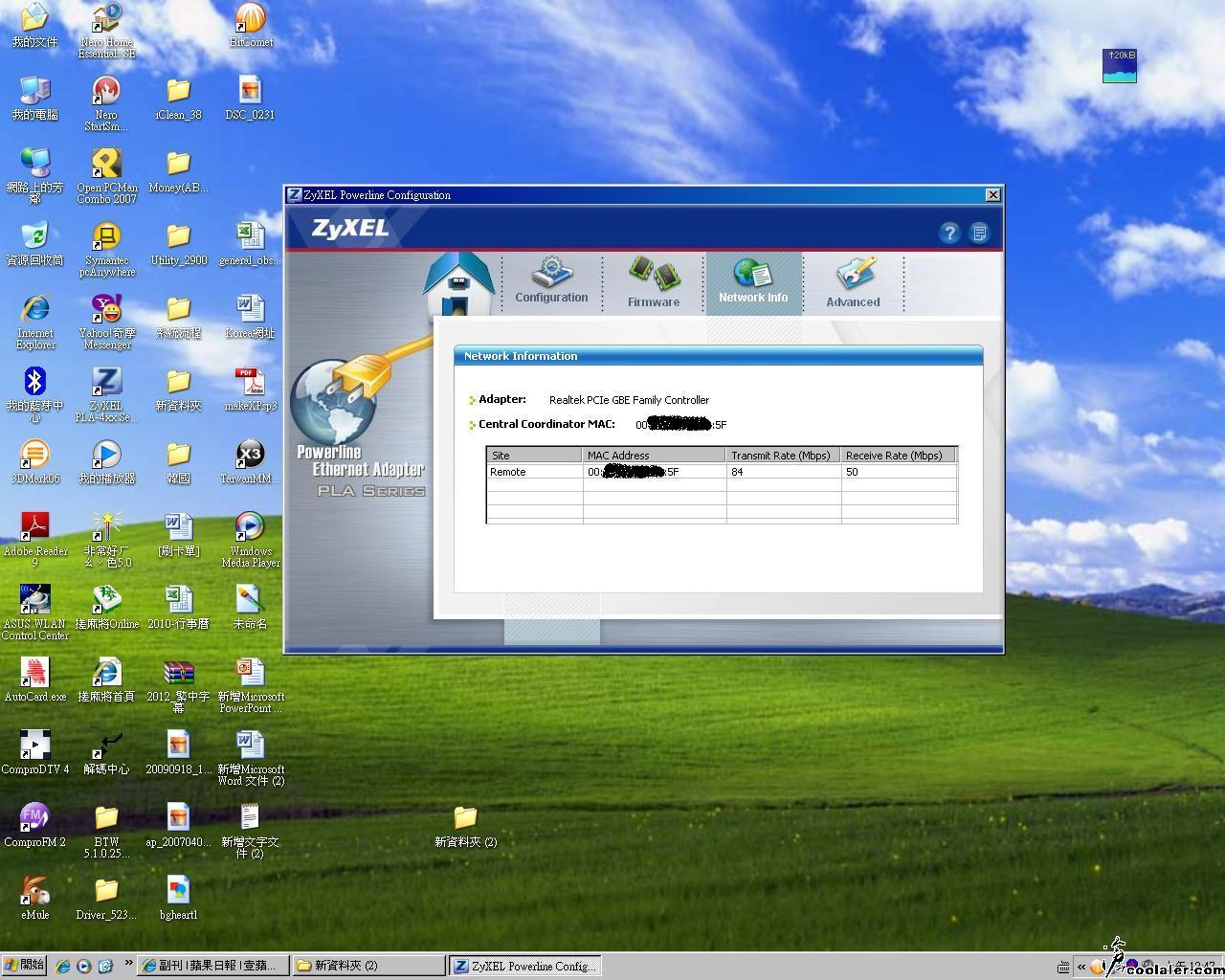Select the Yahoo Messenger desktop icon
The width and height of the screenshot is (1225, 980).
point(106,322)
